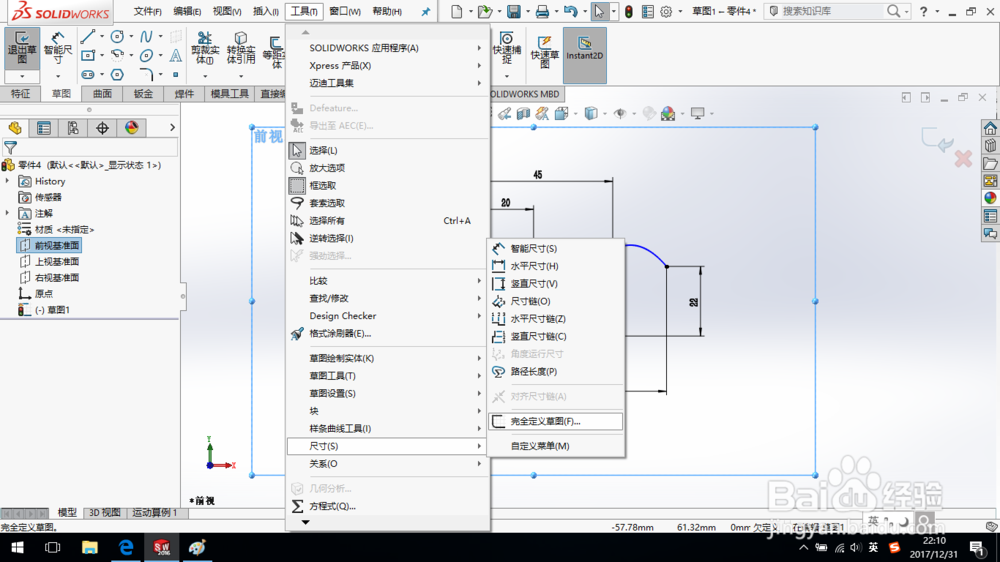Screen dimensions: 1000x562
Task: Click the Save icon in toolbar
Action: [513, 11]
